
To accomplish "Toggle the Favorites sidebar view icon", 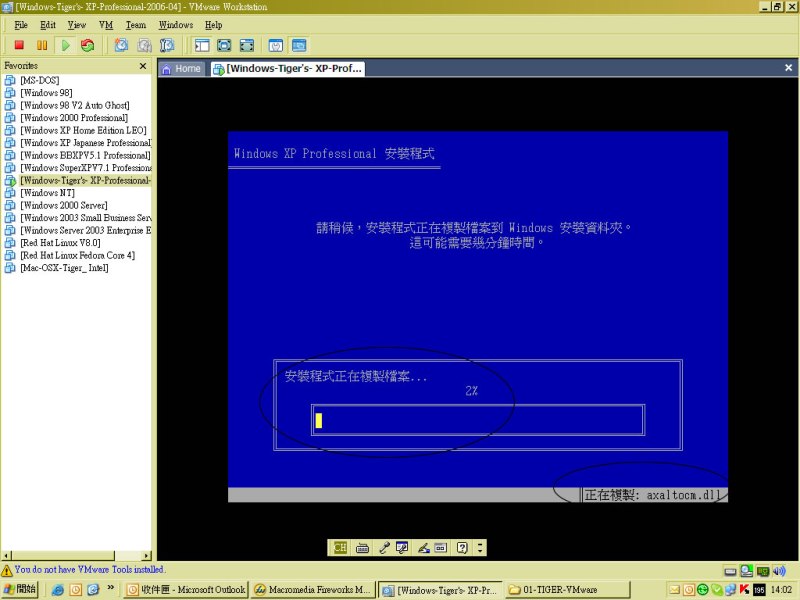I will point(202,45).
